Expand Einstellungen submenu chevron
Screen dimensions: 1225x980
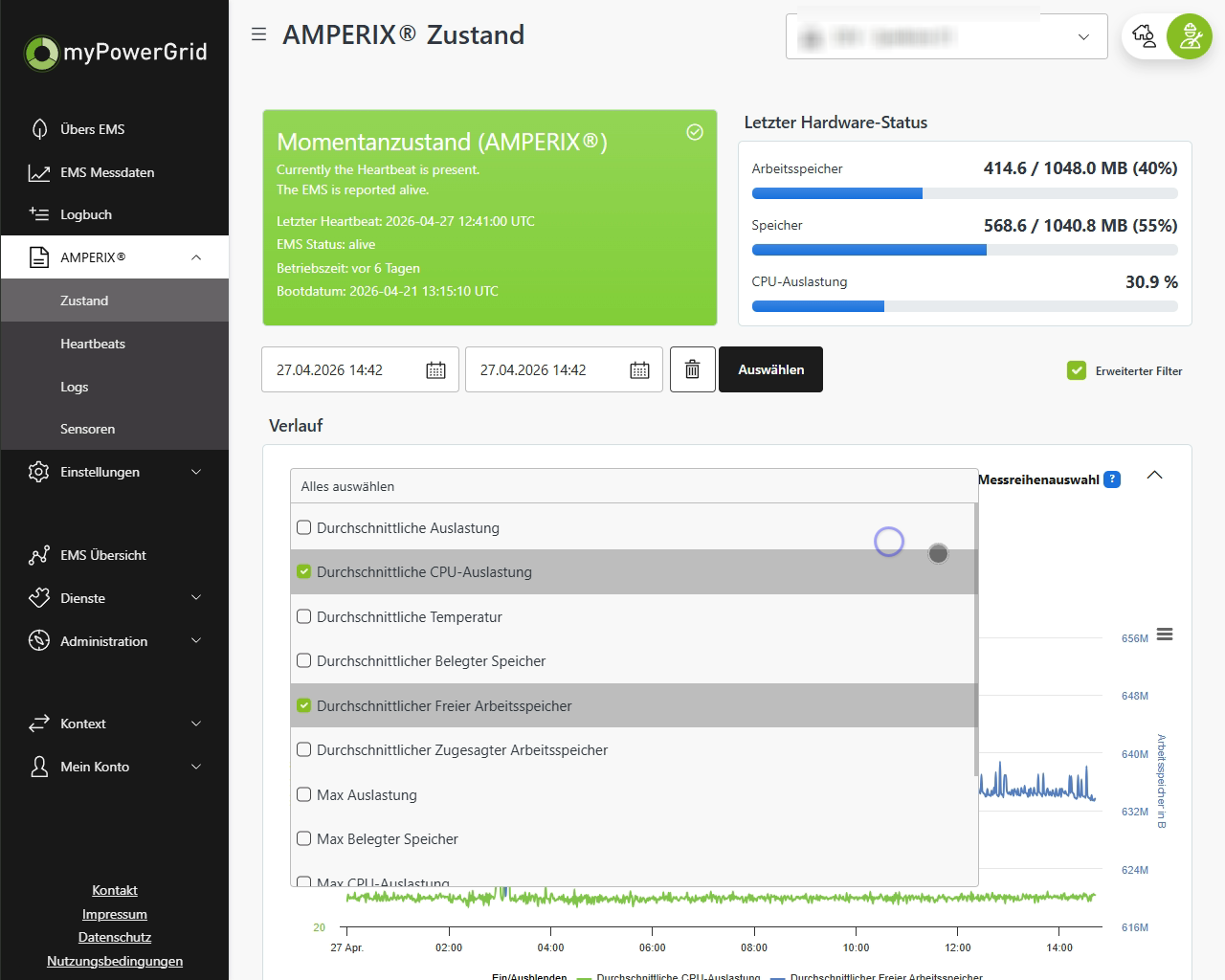tap(196, 472)
